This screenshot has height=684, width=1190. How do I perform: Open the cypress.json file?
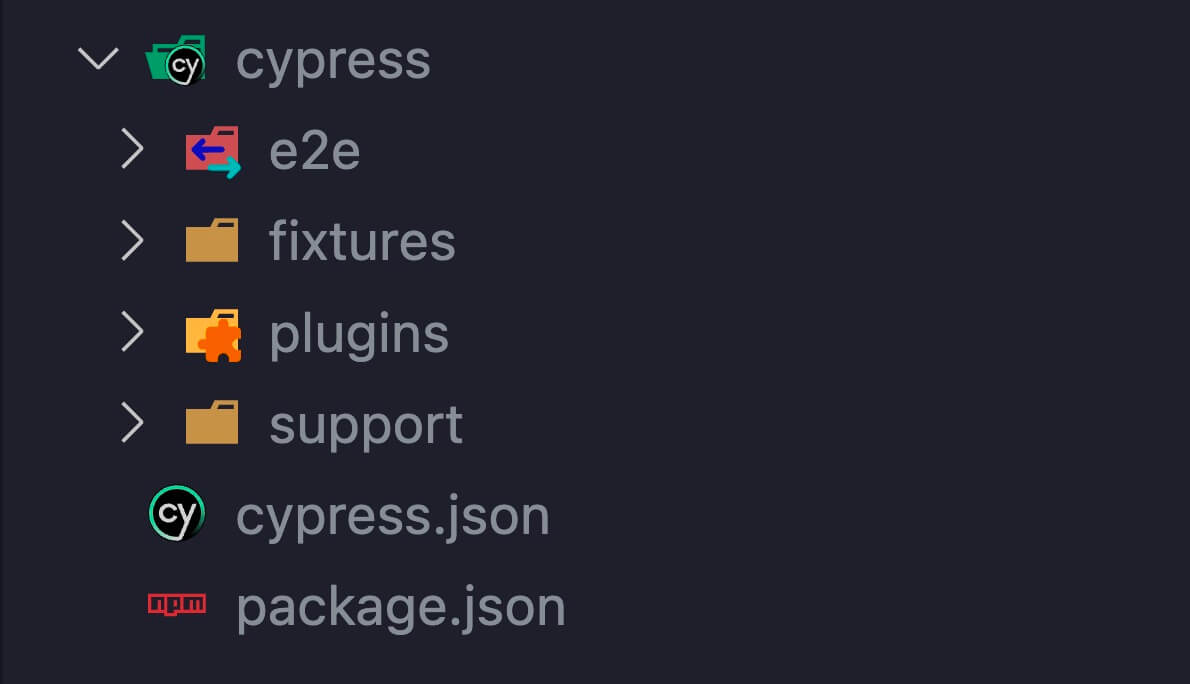tap(392, 513)
